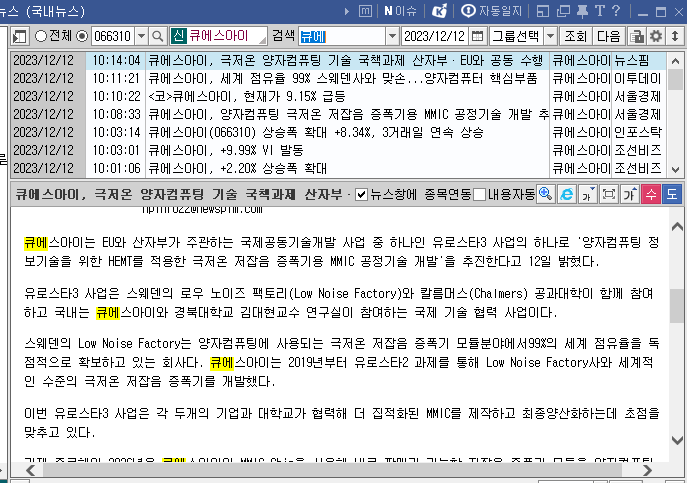
Task: Click the 다음 next button
Action: click(x=609, y=36)
